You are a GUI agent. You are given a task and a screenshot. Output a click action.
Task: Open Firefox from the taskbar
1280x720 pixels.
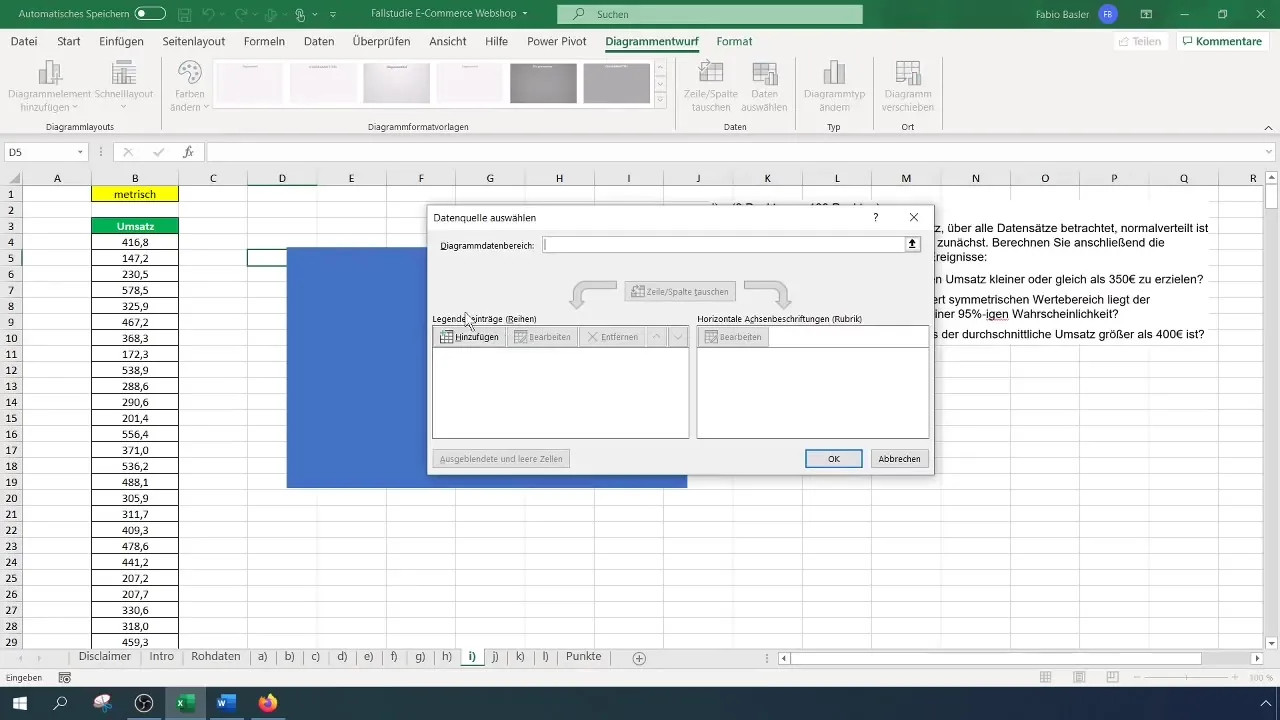point(267,703)
